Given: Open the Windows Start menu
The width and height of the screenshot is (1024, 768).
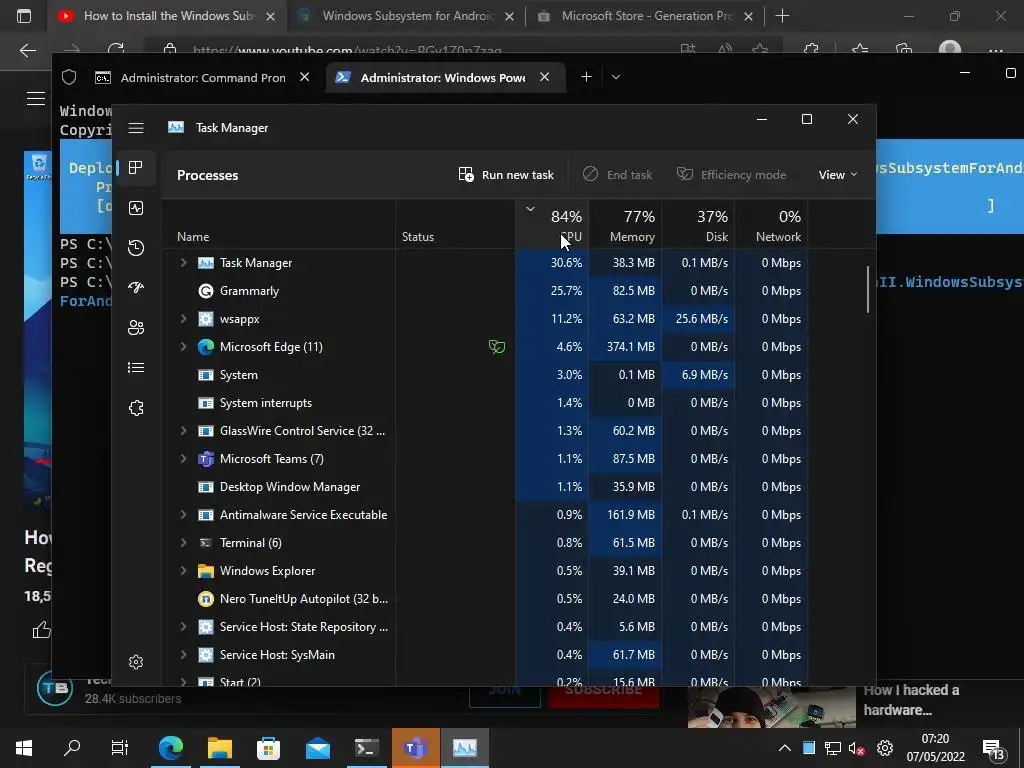Looking at the screenshot, I should [x=24, y=748].
